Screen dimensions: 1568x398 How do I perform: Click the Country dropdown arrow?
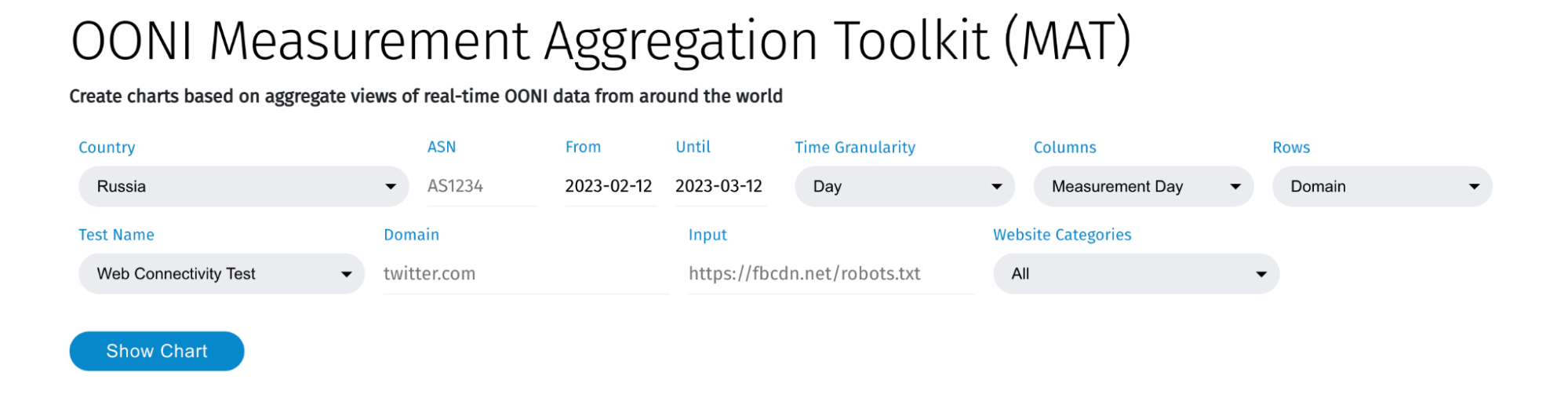point(390,187)
